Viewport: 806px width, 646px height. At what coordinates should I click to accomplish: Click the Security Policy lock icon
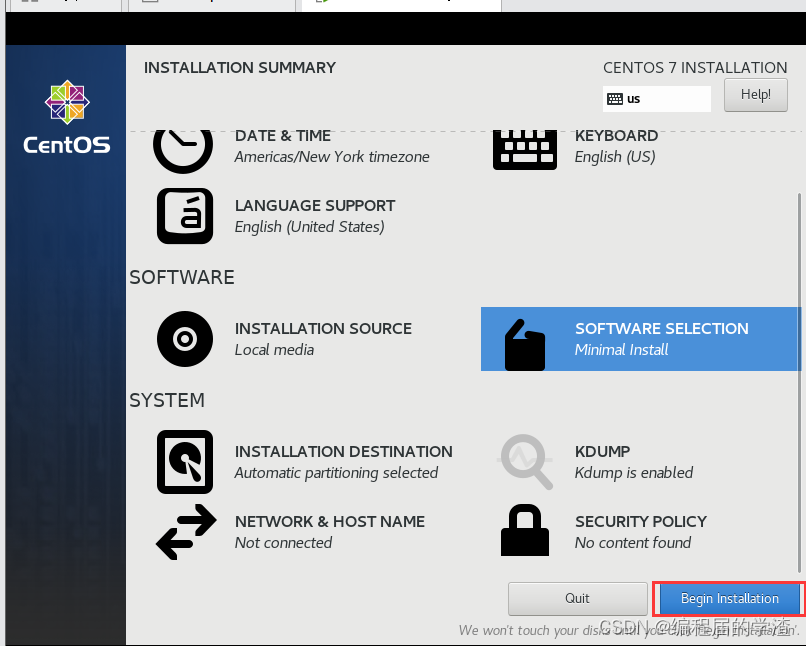coord(525,530)
